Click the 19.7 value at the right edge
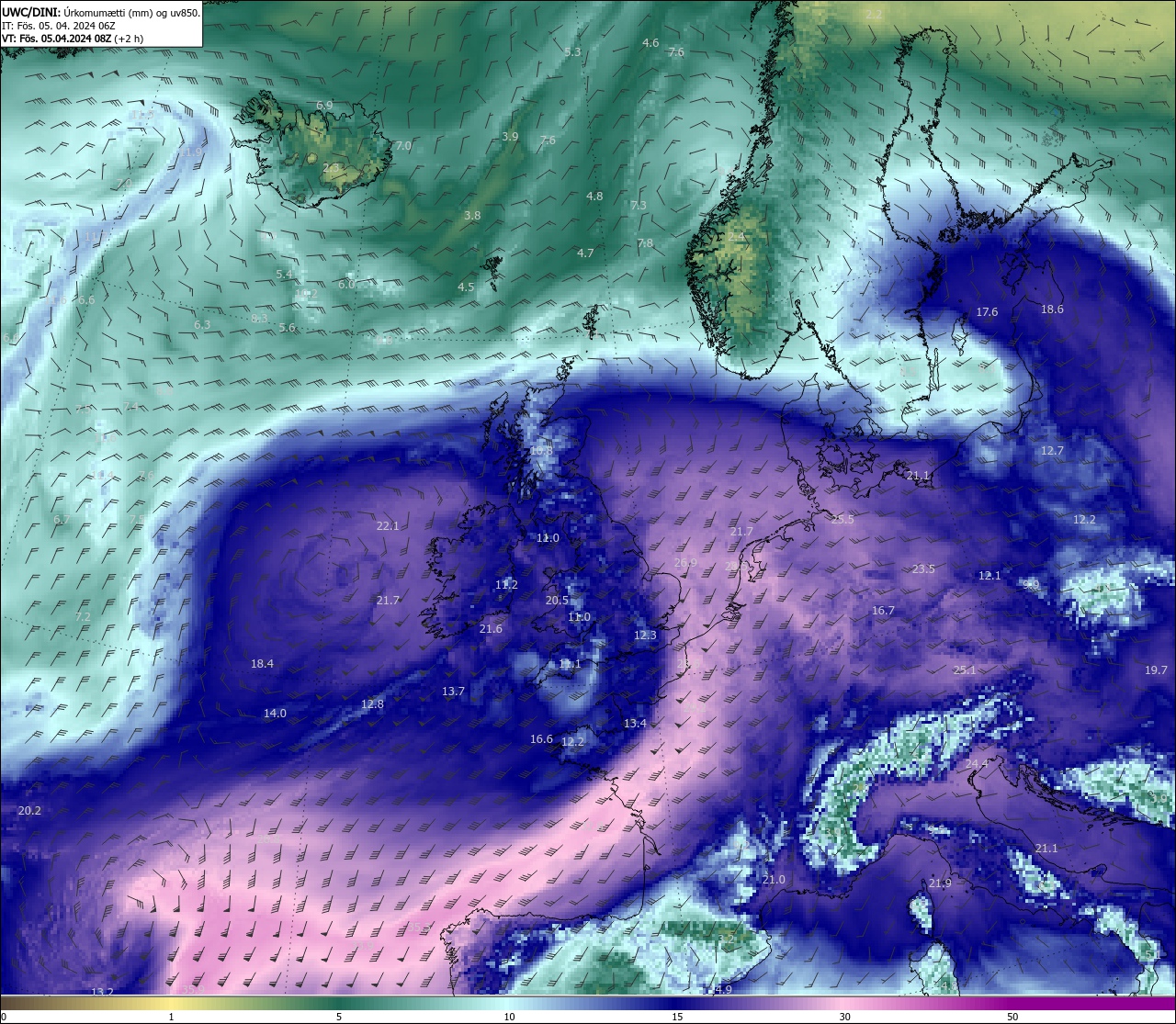This screenshot has height=1024, width=1176. [x=1156, y=670]
